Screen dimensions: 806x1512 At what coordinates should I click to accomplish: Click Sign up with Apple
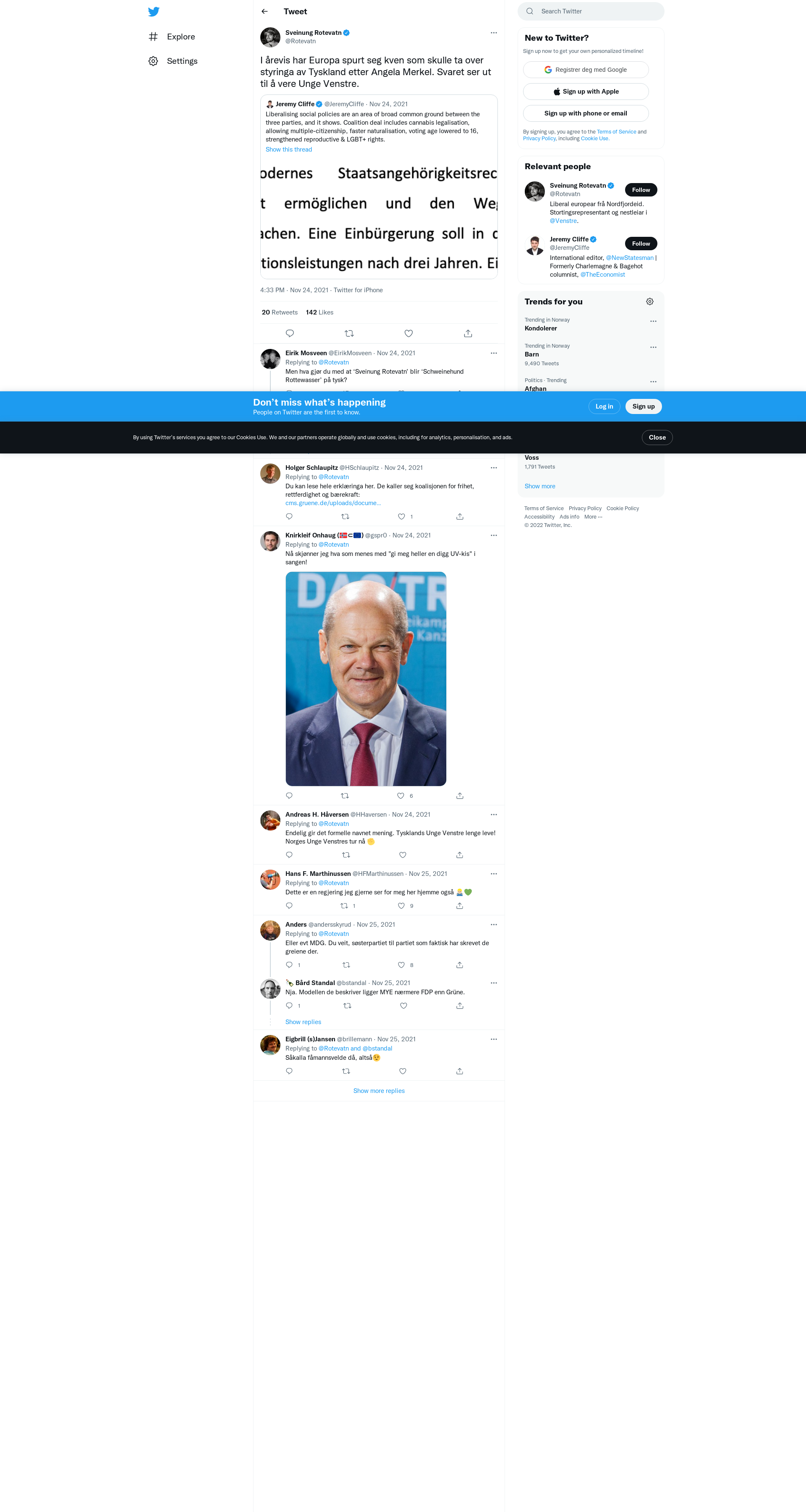click(x=585, y=92)
